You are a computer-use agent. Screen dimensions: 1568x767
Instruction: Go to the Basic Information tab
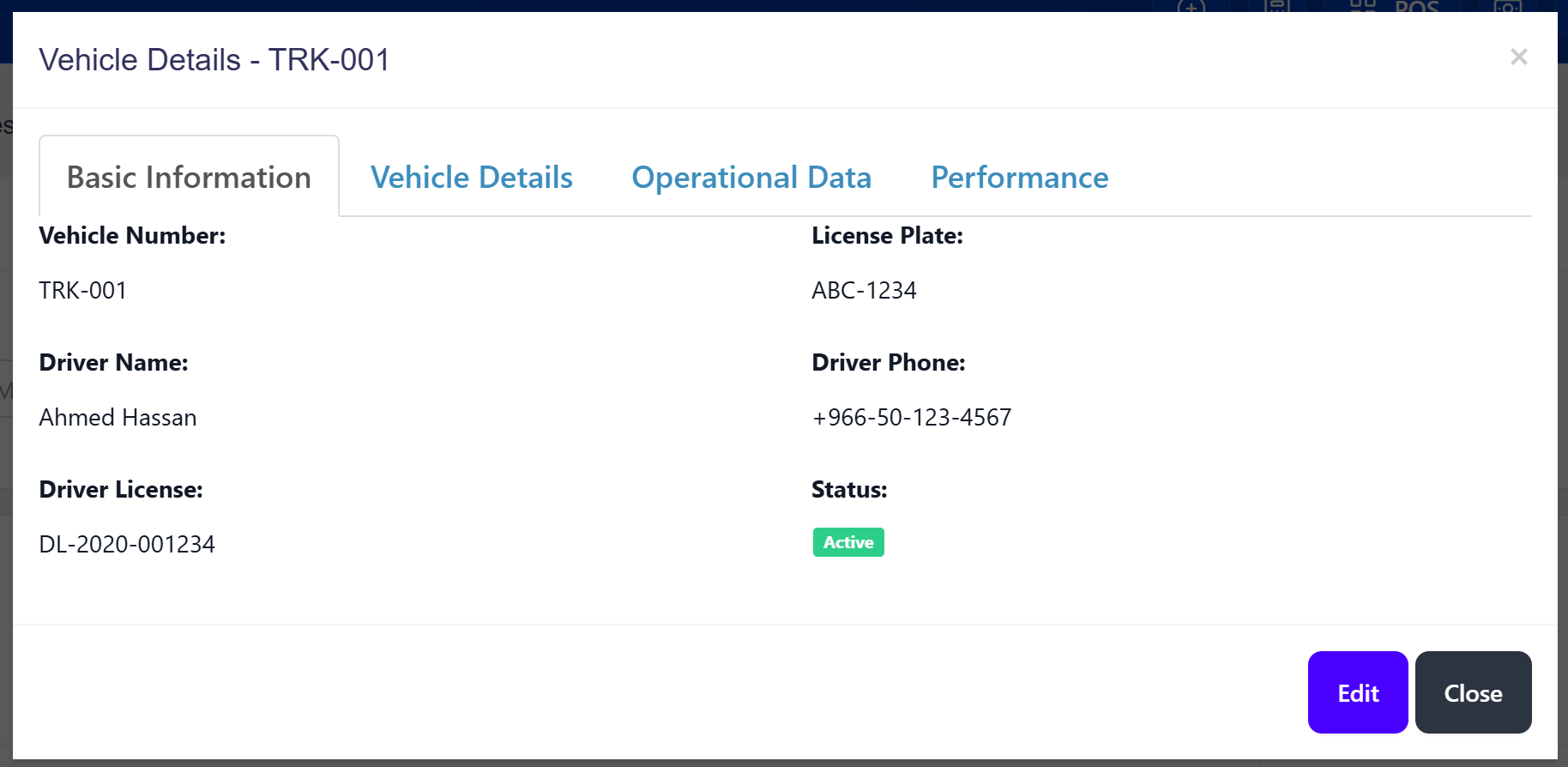tap(189, 178)
